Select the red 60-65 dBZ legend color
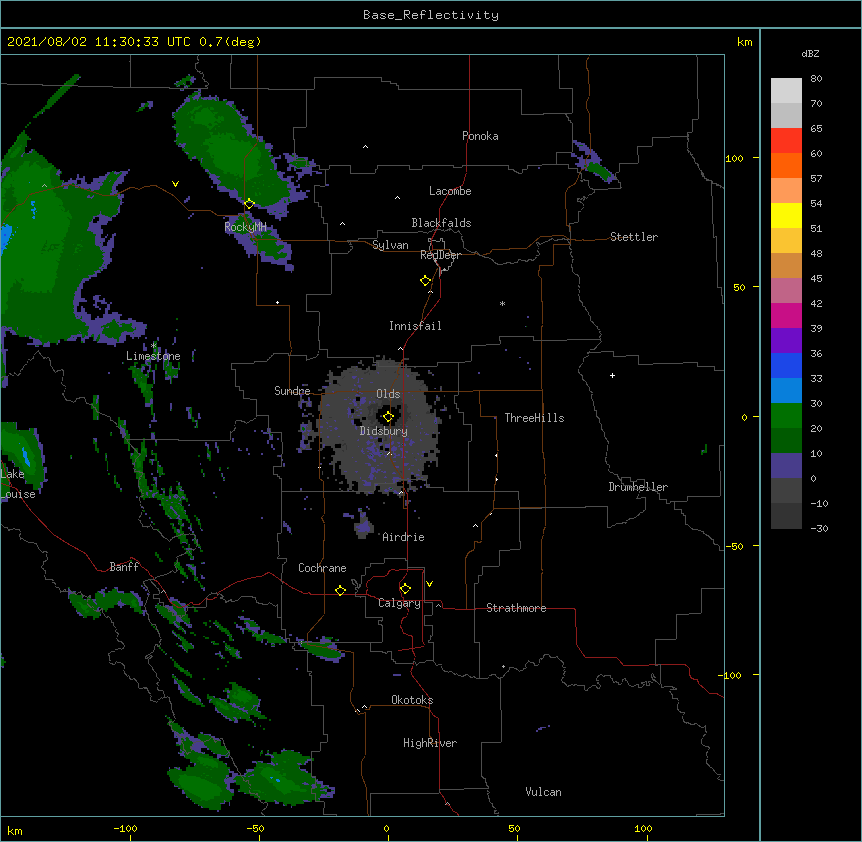This screenshot has width=862, height=842. pyautogui.click(x=786, y=141)
